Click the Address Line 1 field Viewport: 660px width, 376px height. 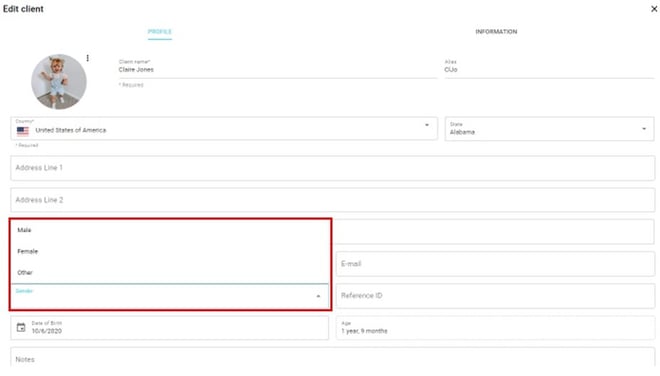(333, 168)
